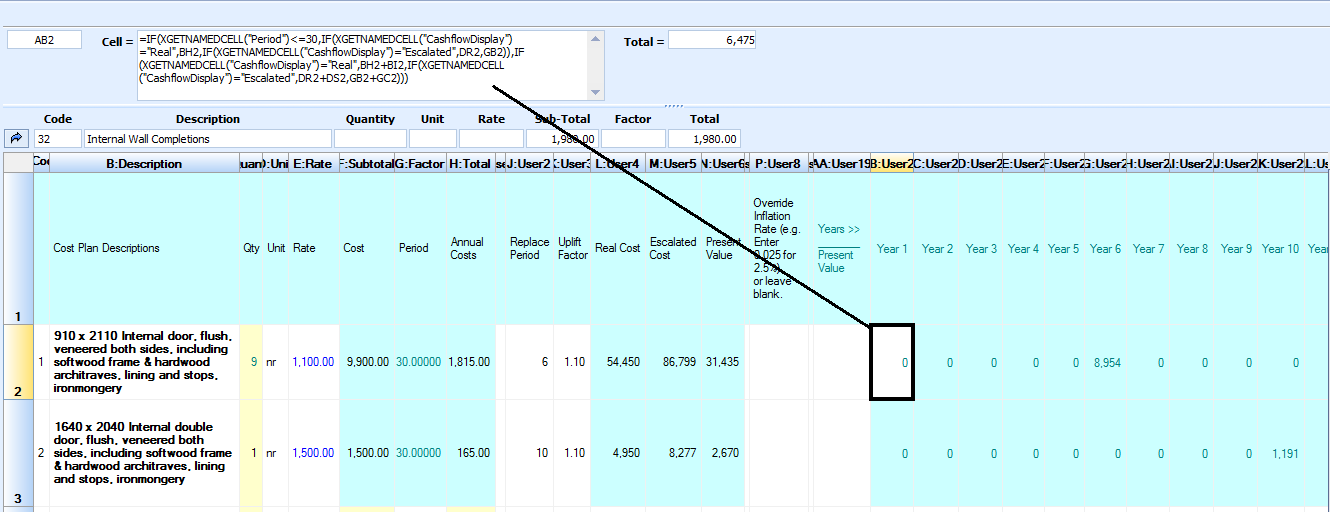Select the M:User5 column header

tap(672, 163)
